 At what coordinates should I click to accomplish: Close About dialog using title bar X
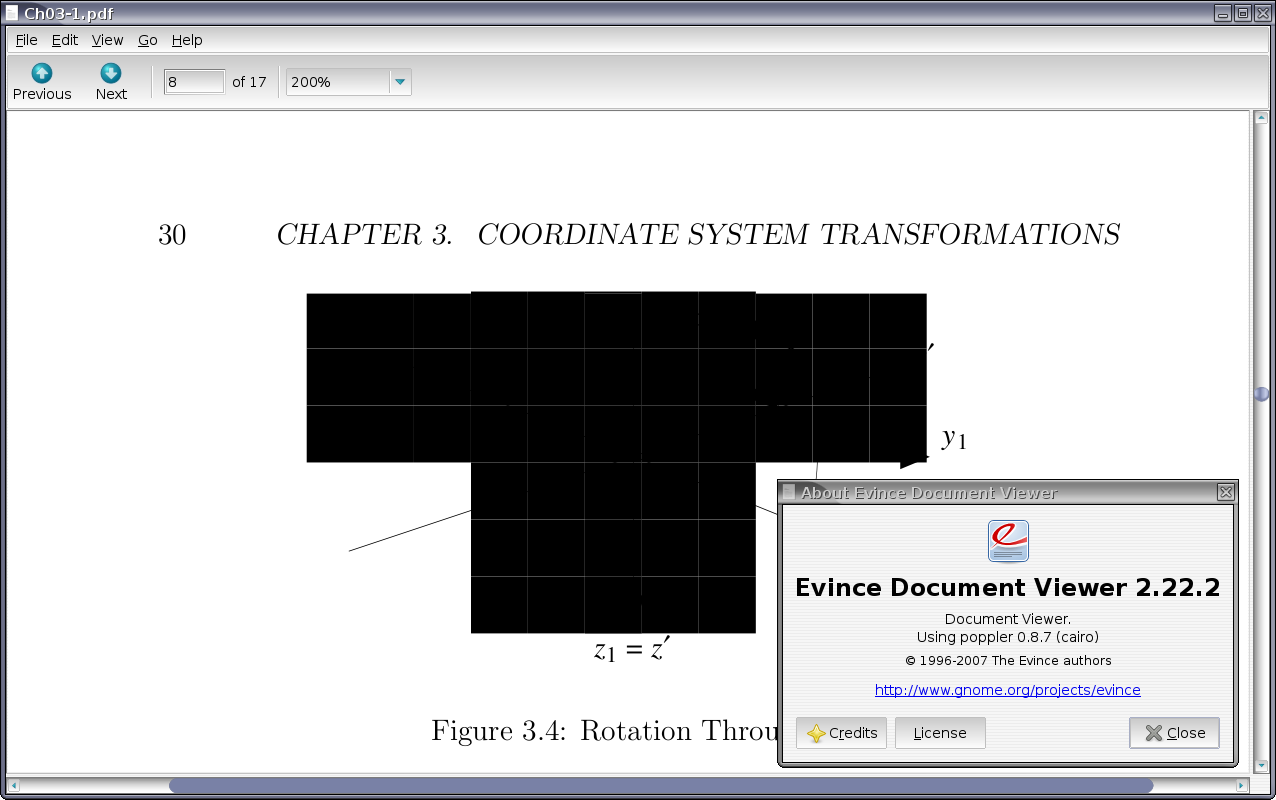click(1225, 492)
